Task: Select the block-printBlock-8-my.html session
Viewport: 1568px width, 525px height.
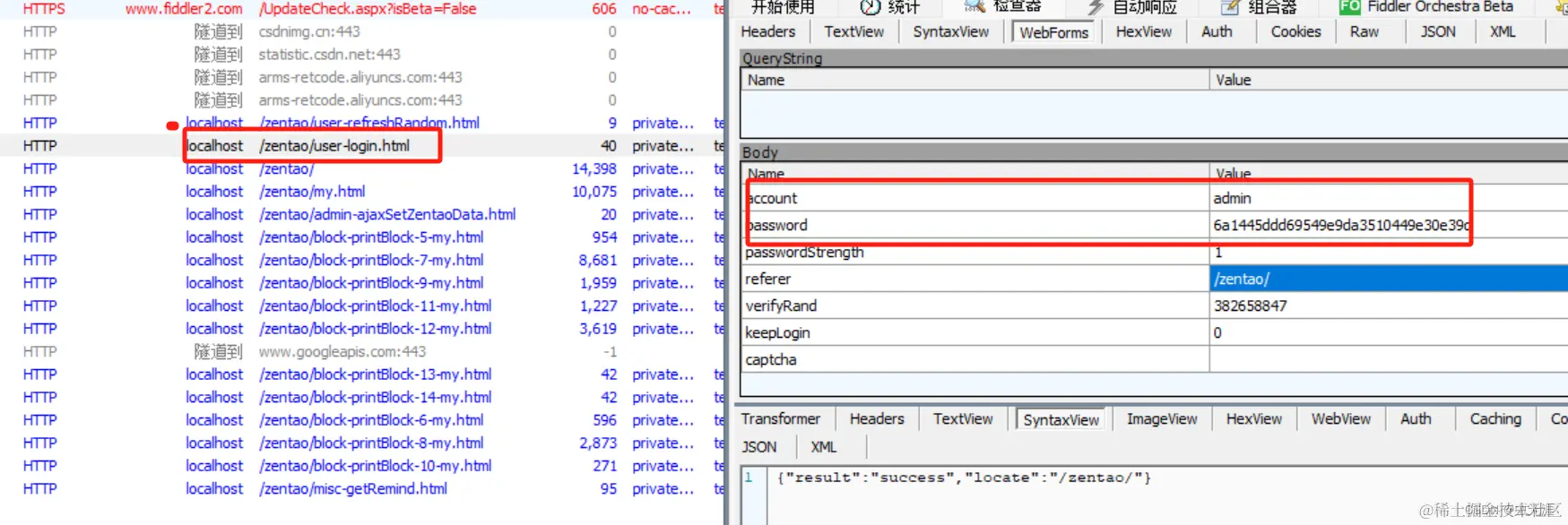Action: pyautogui.click(x=362, y=443)
